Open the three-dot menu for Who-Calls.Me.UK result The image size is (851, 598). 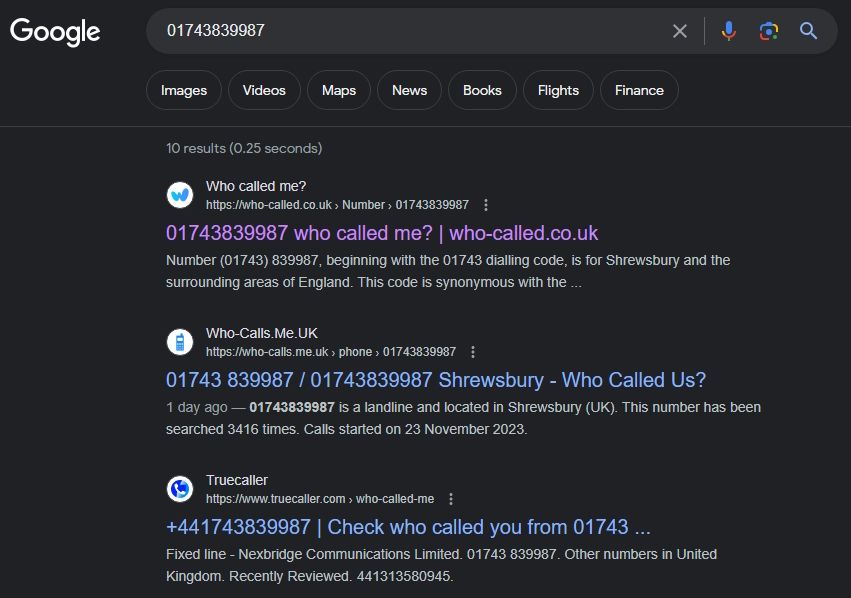pos(472,352)
